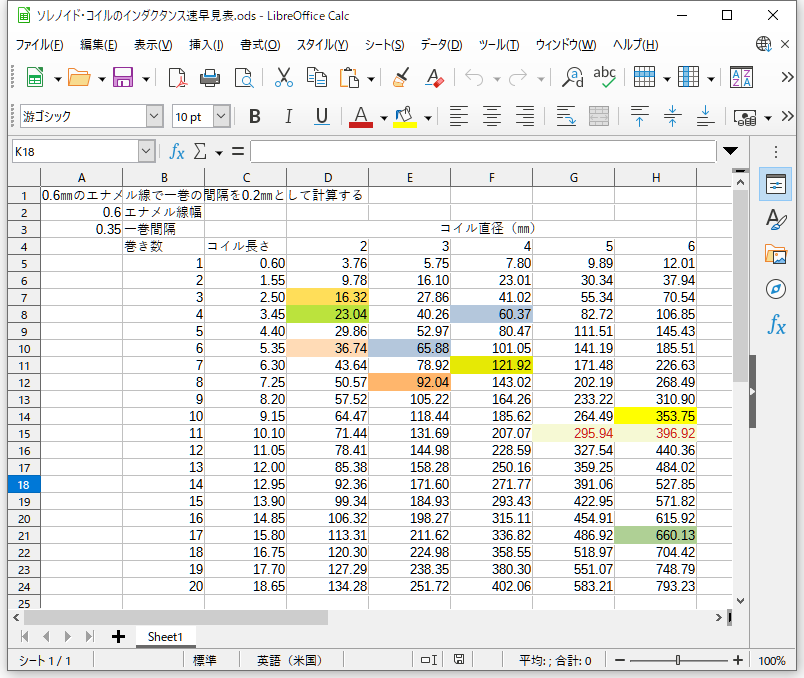Open the sidebar Navigator compass icon
The image size is (804, 678).
pyautogui.click(x=776, y=289)
